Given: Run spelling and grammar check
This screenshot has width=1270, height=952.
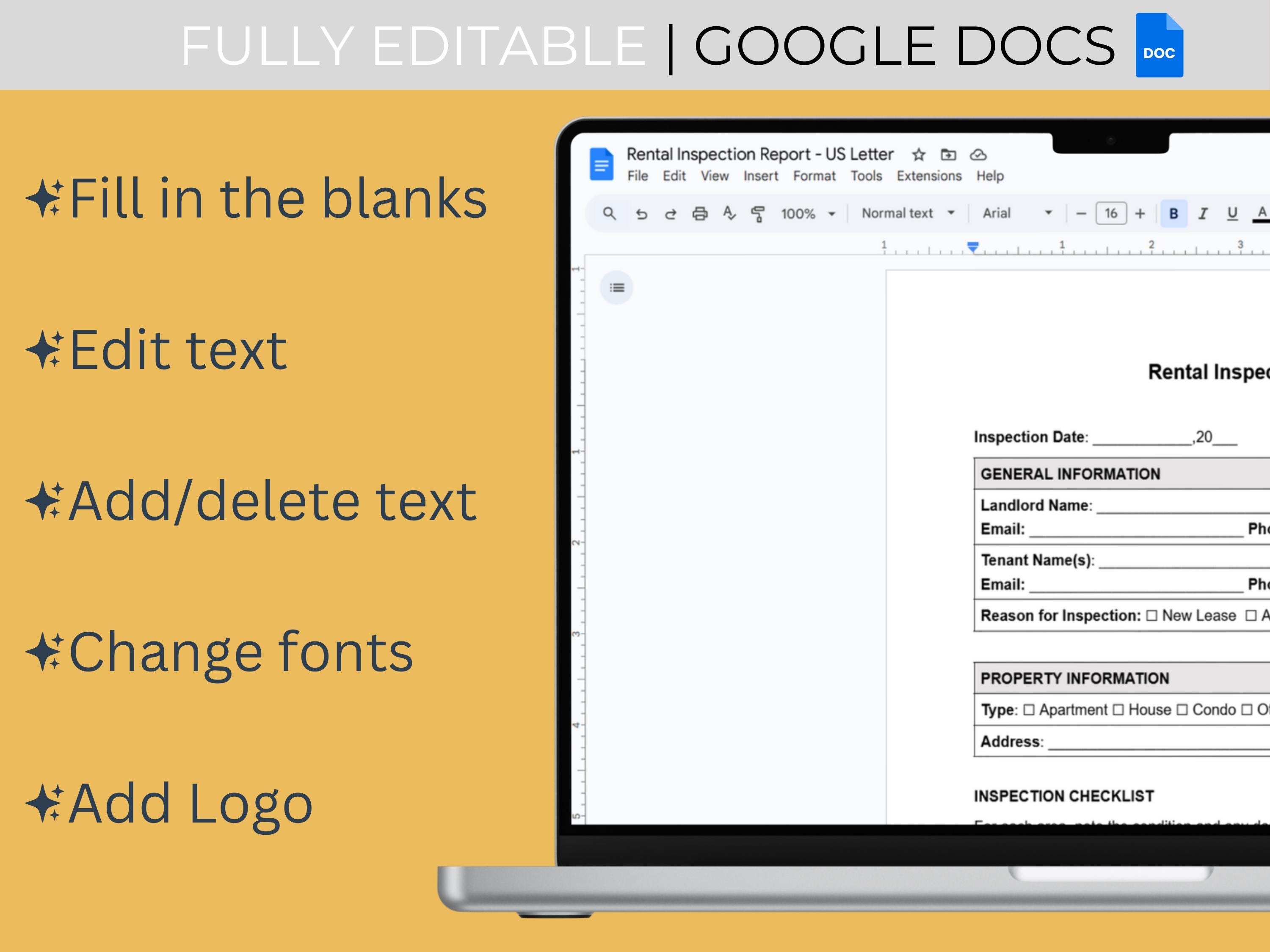Looking at the screenshot, I should coord(729,214).
